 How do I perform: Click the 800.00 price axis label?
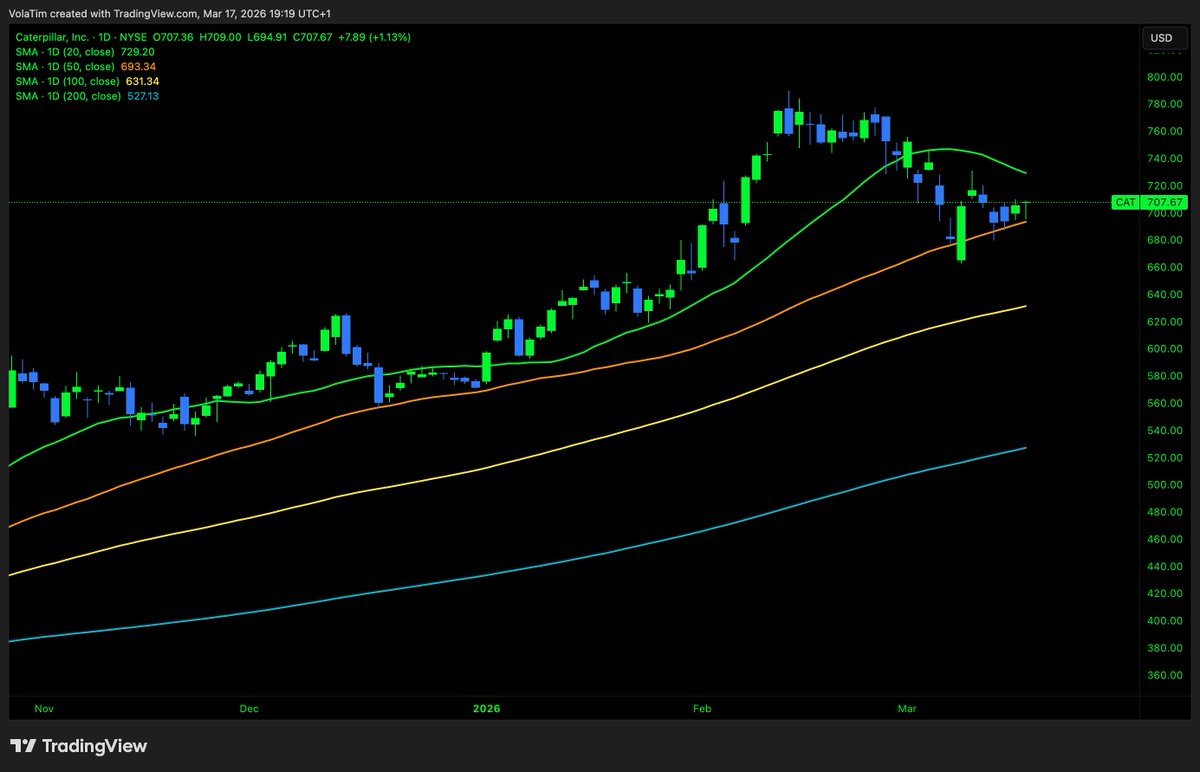coord(1165,78)
